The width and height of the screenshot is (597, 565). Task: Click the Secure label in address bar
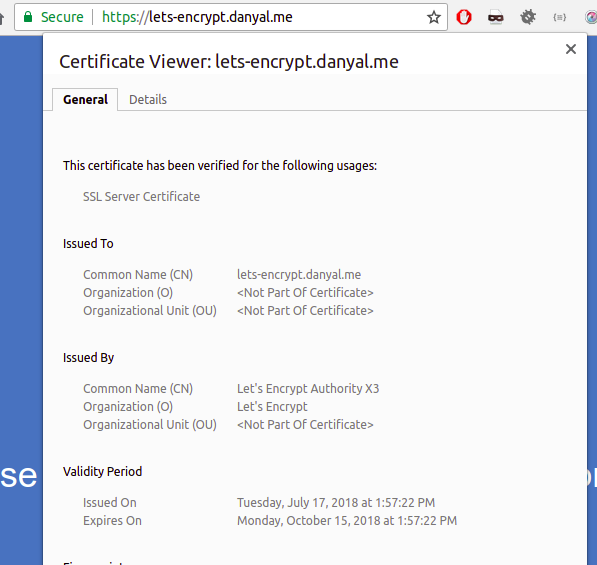pyautogui.click(x=62, y=17)
